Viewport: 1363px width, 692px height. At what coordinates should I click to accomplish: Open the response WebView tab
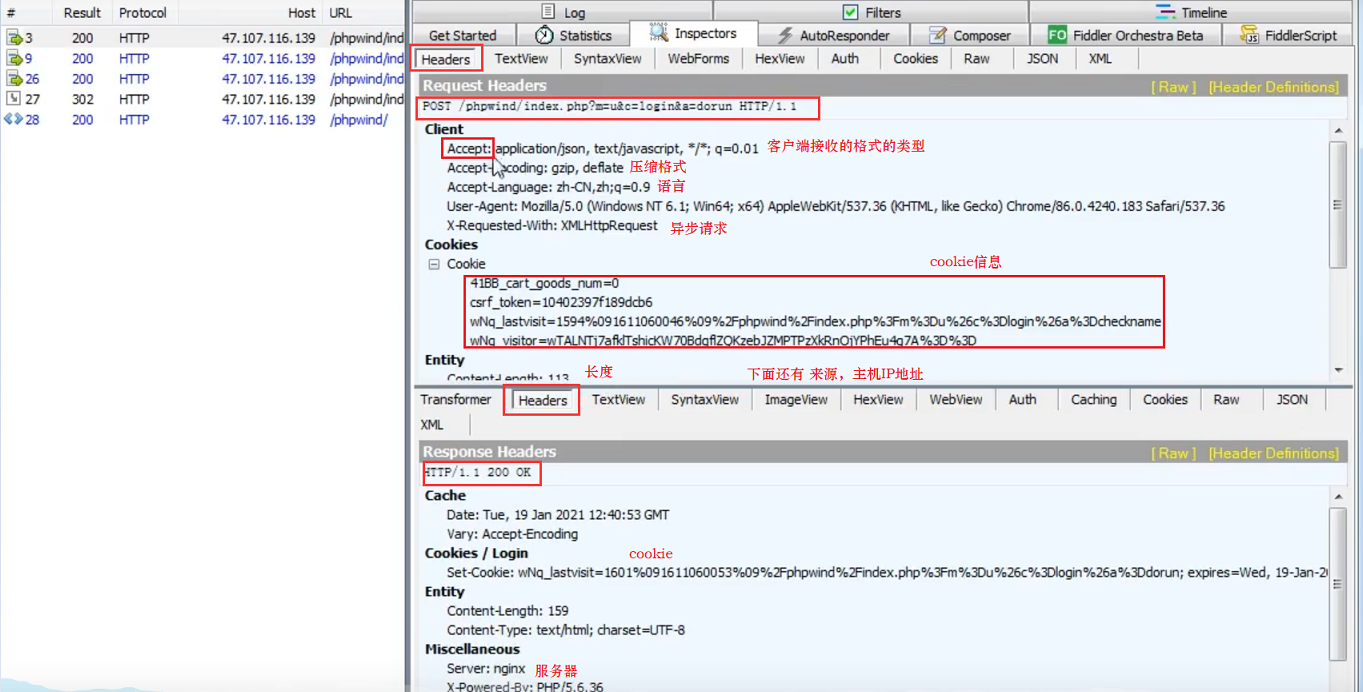(956, 400)
